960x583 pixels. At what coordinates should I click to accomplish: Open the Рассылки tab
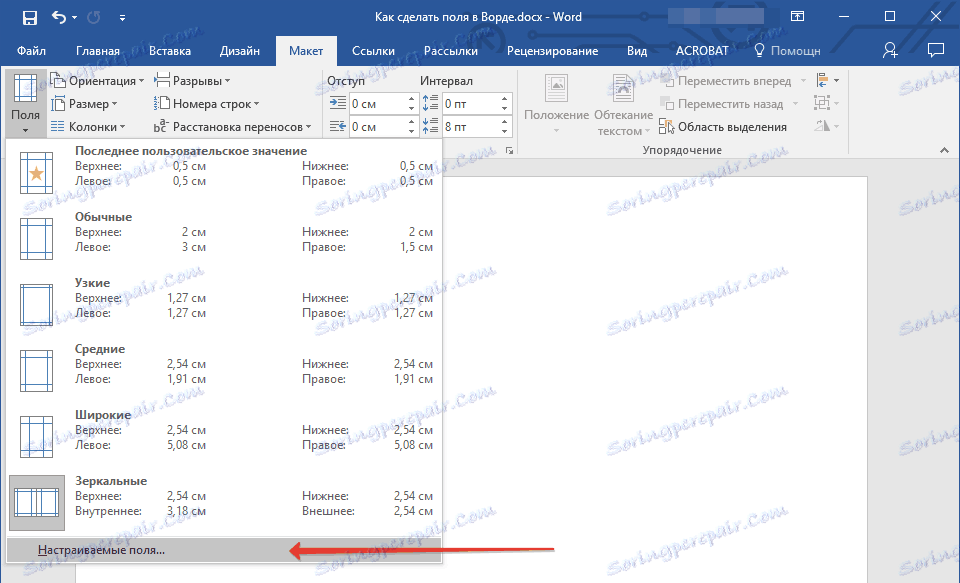click(x=451, y=51)
